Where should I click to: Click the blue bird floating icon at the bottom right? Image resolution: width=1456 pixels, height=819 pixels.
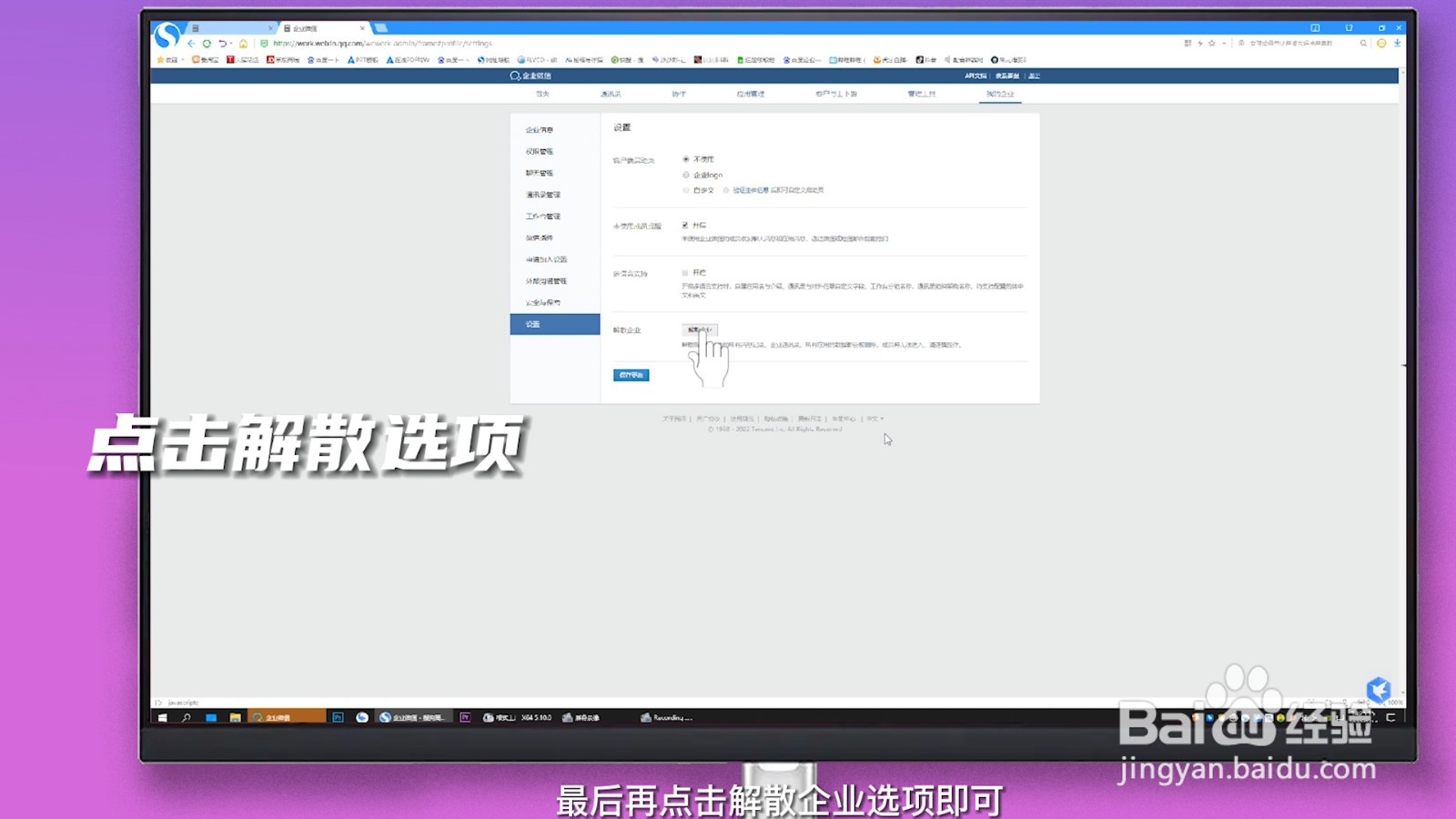1379,690
